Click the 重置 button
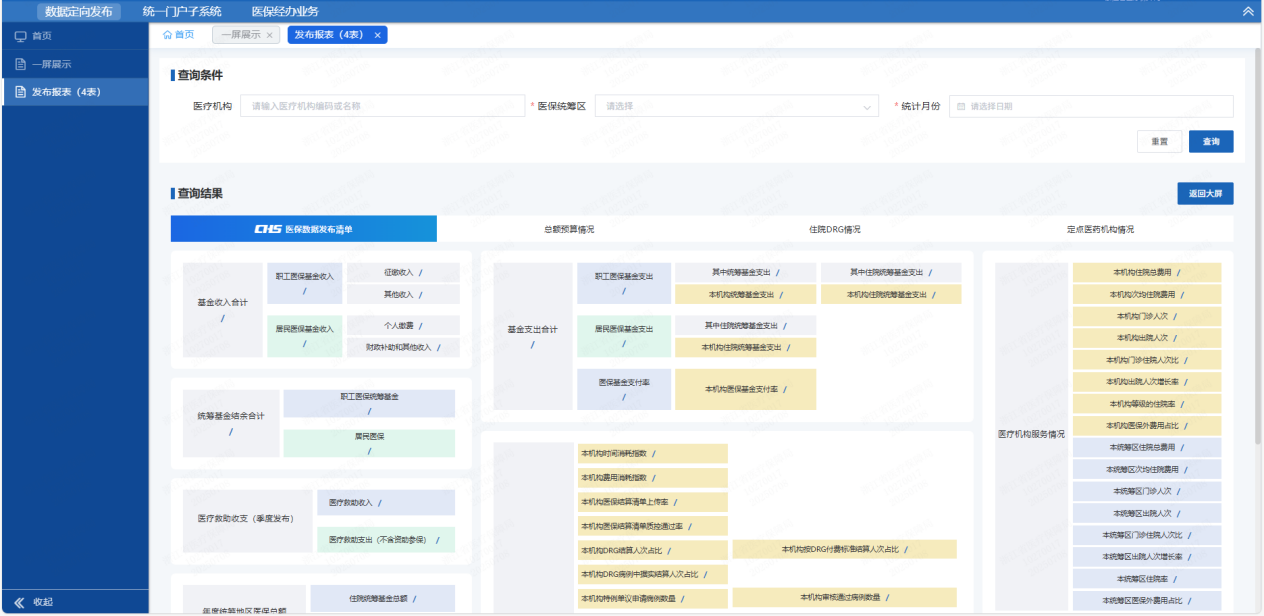 [x=1160, y=142]
